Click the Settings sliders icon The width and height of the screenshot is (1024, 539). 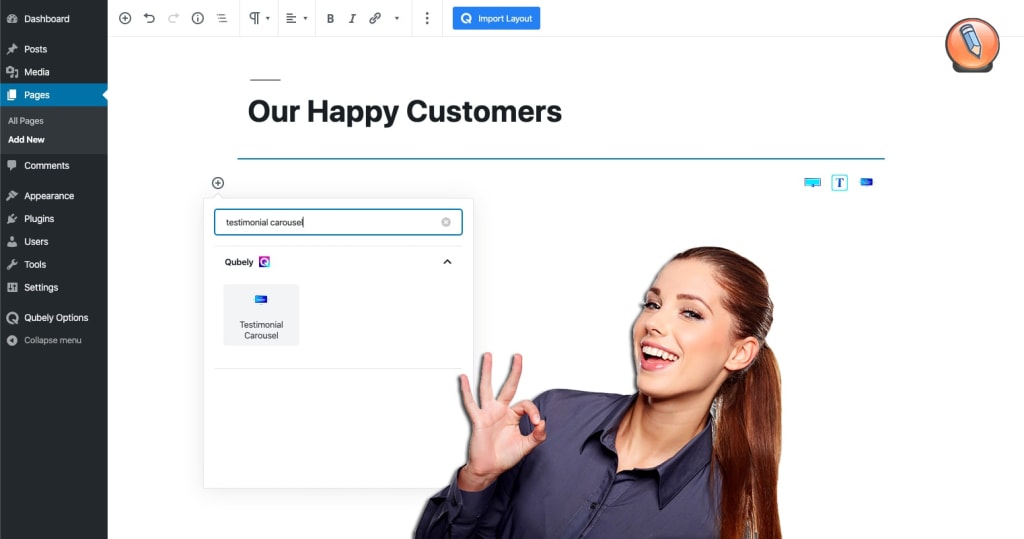tap(12, 287)
